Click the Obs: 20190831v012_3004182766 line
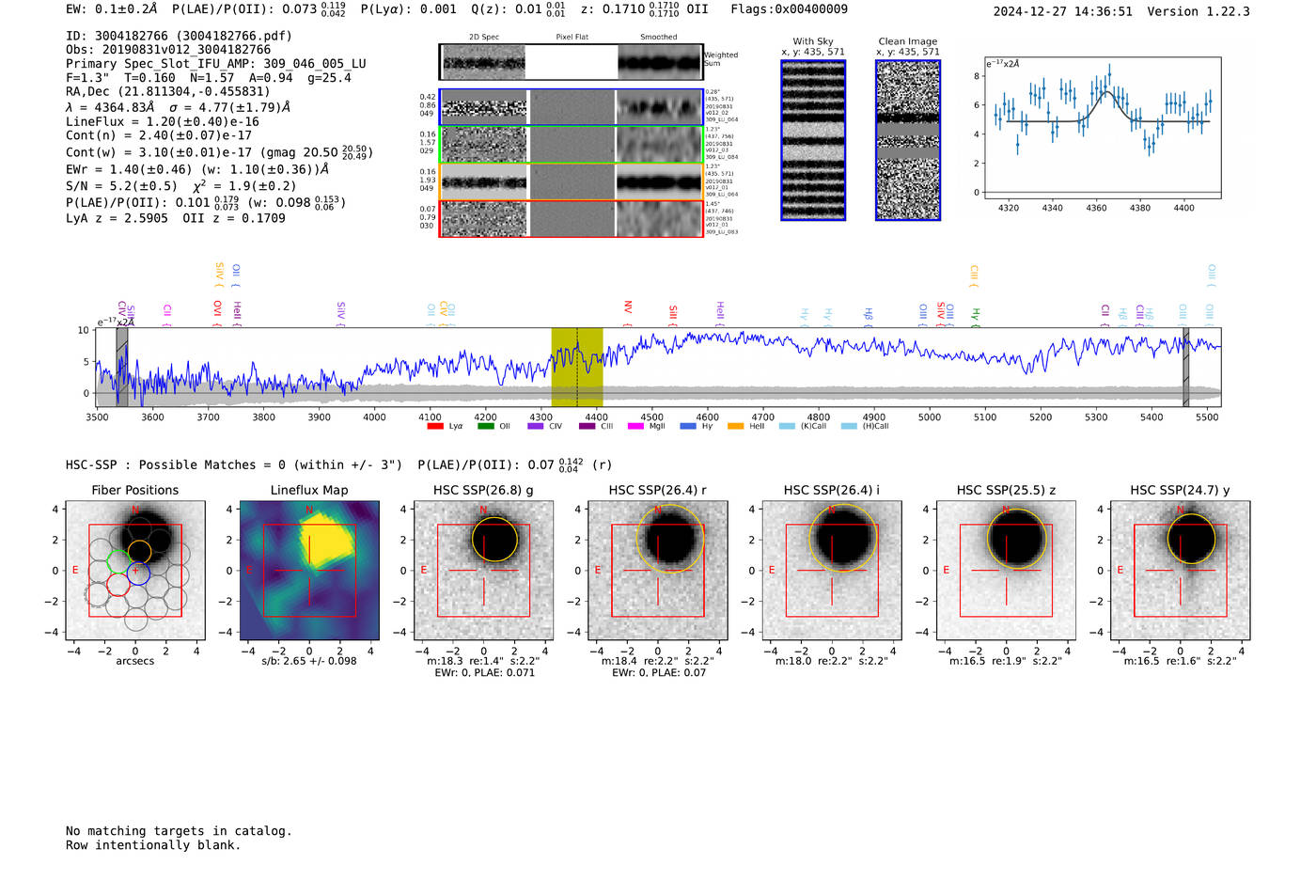The height and width of the screenshot is (896, 1316). coord(168,50)
